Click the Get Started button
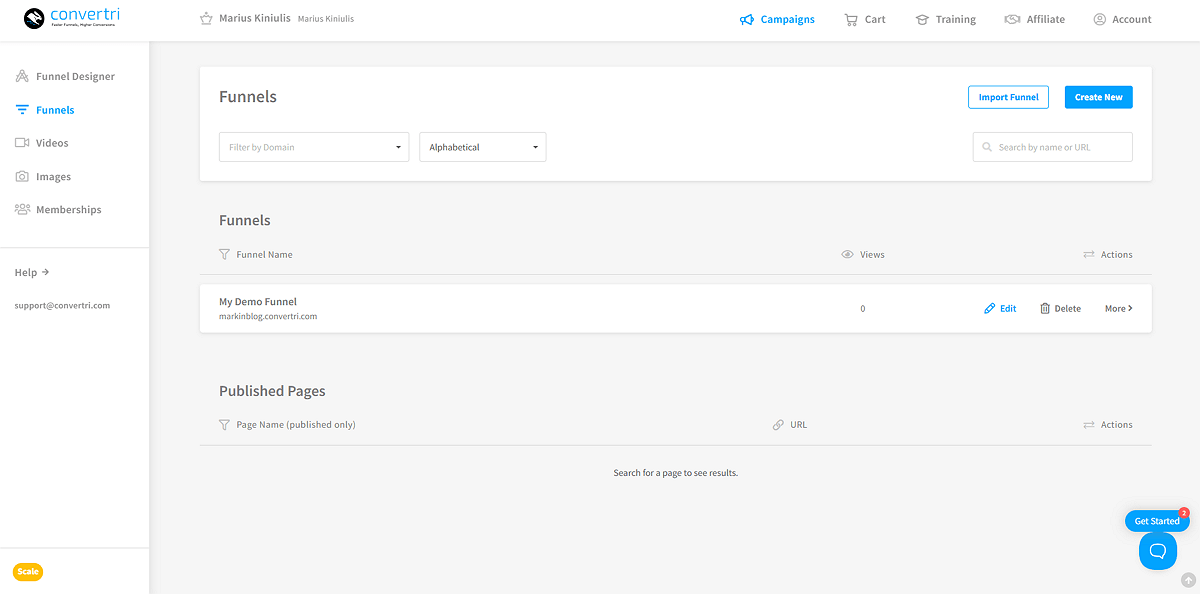1200x594 pixels. pyautogui.click(x=1157, y=521)
